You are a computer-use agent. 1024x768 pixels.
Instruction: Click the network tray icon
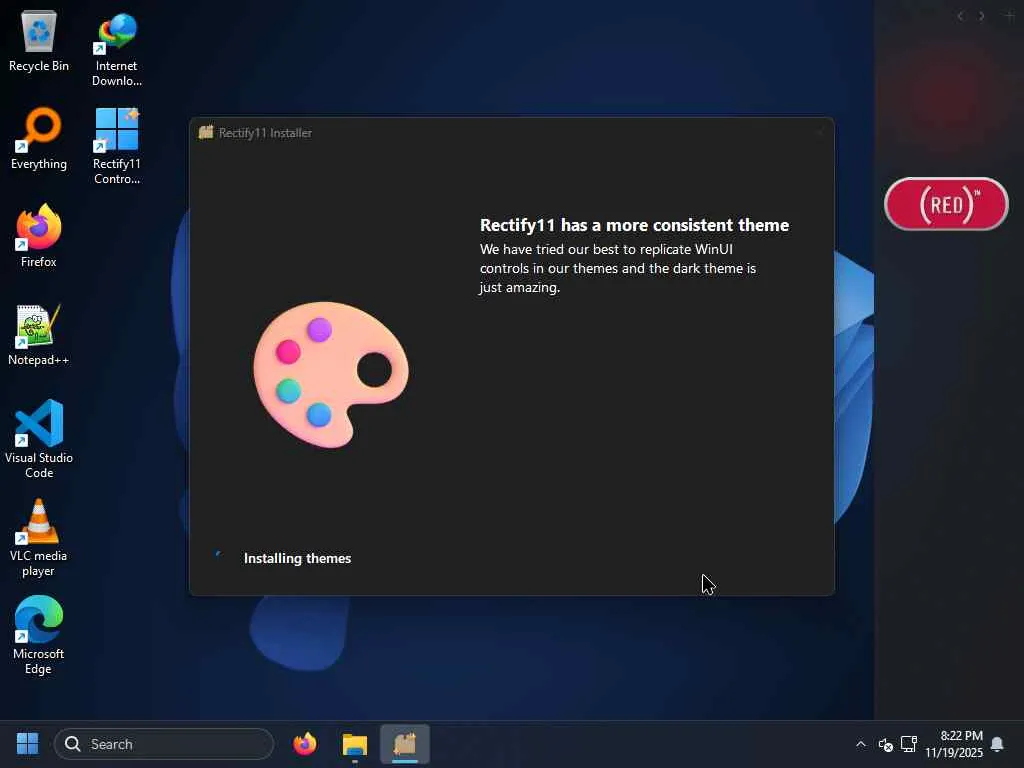pos(908,744)
